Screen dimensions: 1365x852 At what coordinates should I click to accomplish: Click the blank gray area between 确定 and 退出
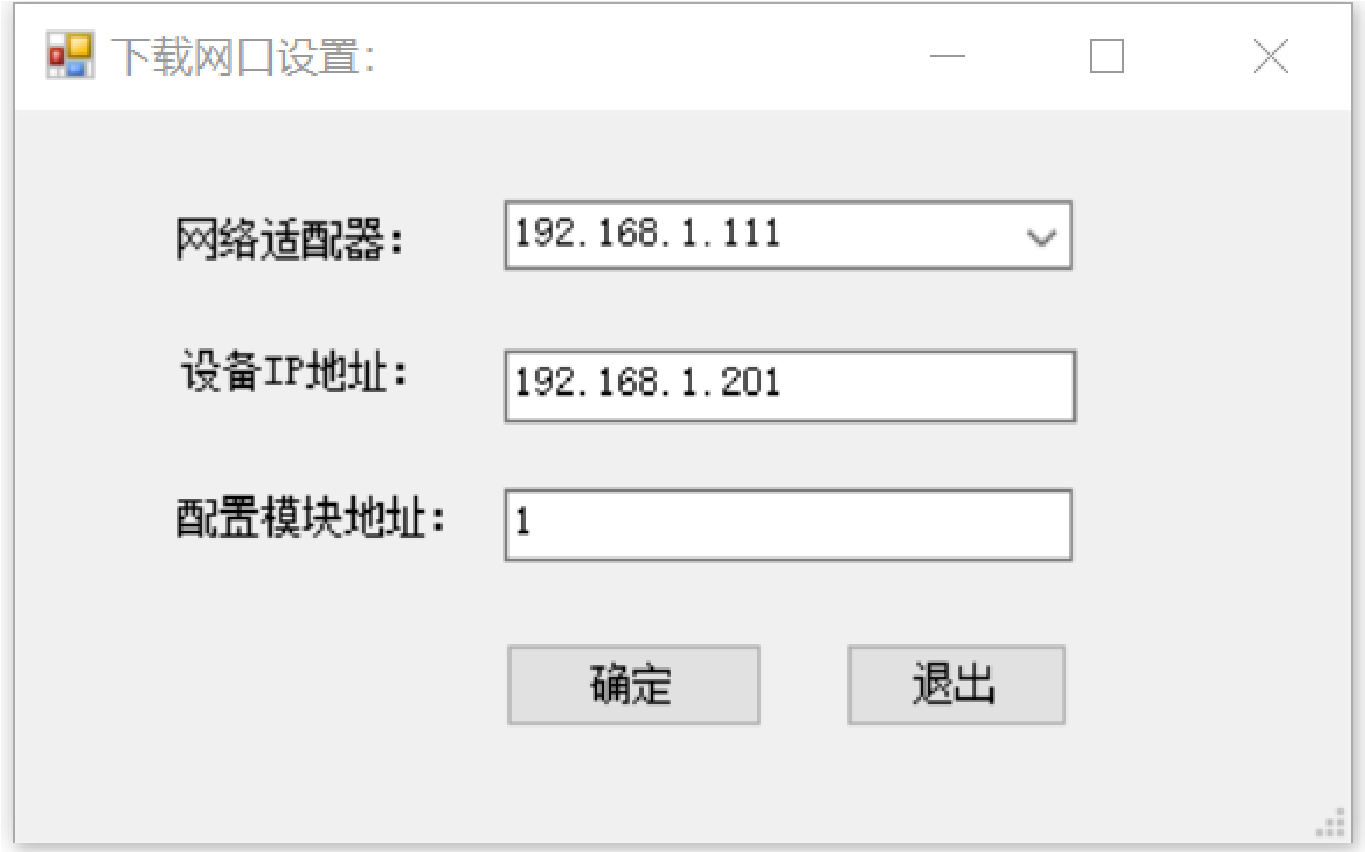point(804,685)
